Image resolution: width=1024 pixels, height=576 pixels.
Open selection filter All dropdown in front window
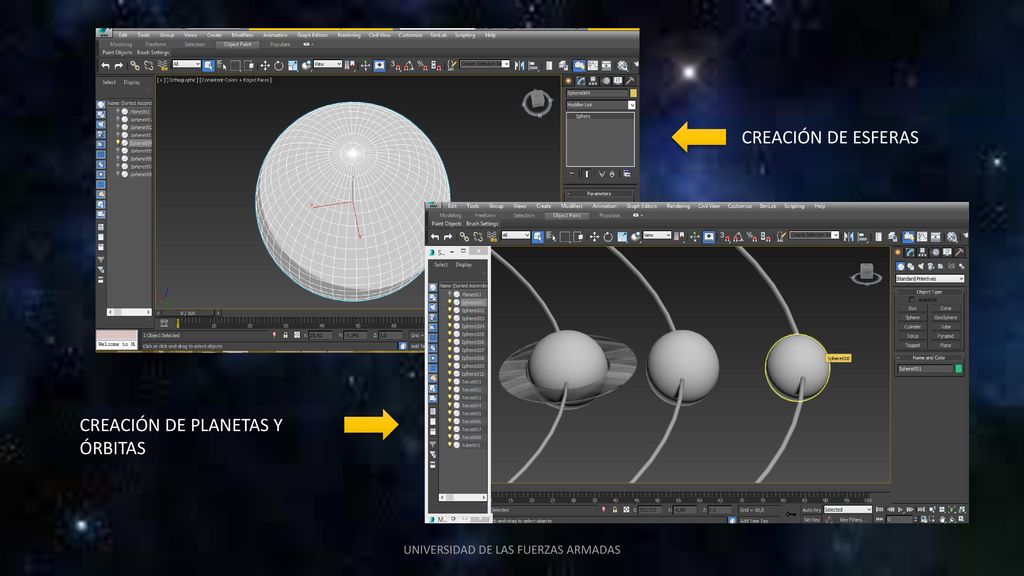click(515, 235)
